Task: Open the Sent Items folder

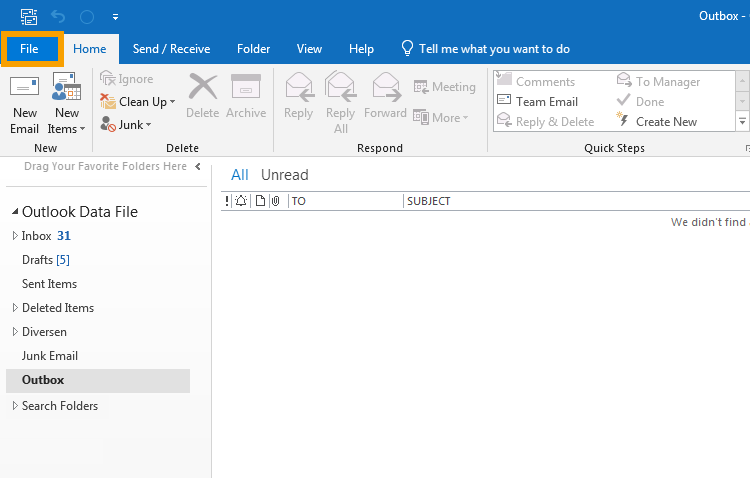Action: (x=49, y=284)
